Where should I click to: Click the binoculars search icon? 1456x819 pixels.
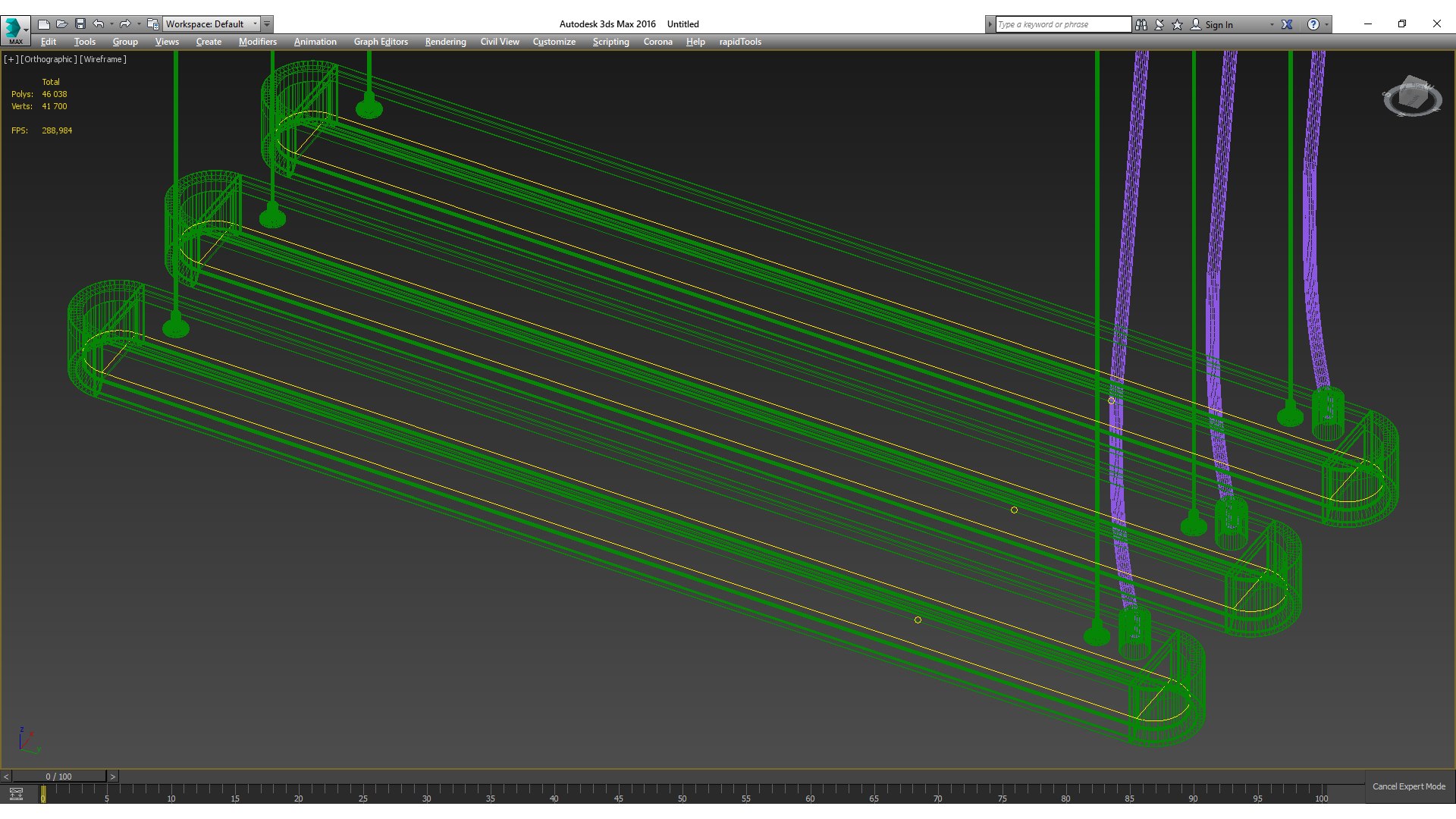pyautogui.click(x=1141, y=24)
